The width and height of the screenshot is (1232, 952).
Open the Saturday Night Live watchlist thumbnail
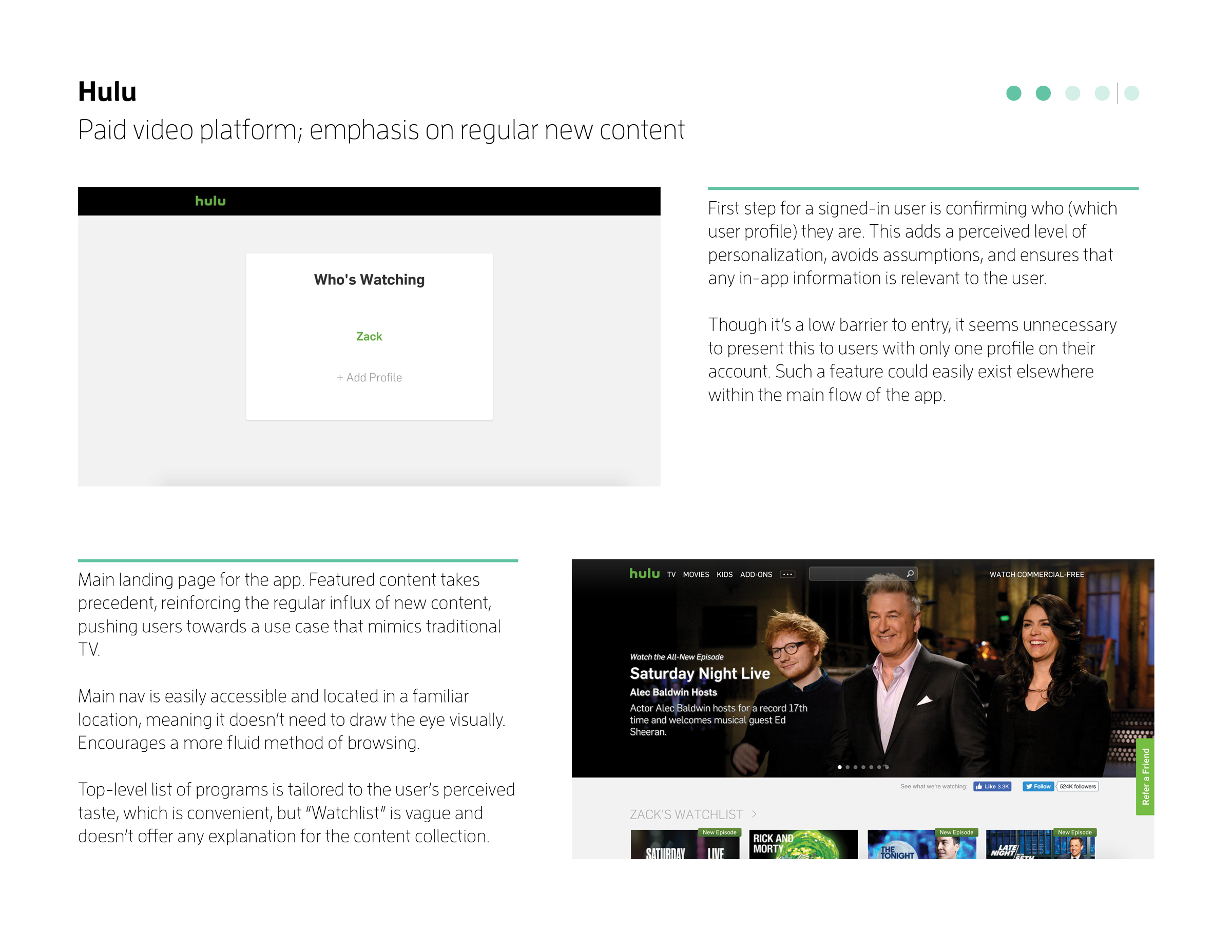(685, 844)
